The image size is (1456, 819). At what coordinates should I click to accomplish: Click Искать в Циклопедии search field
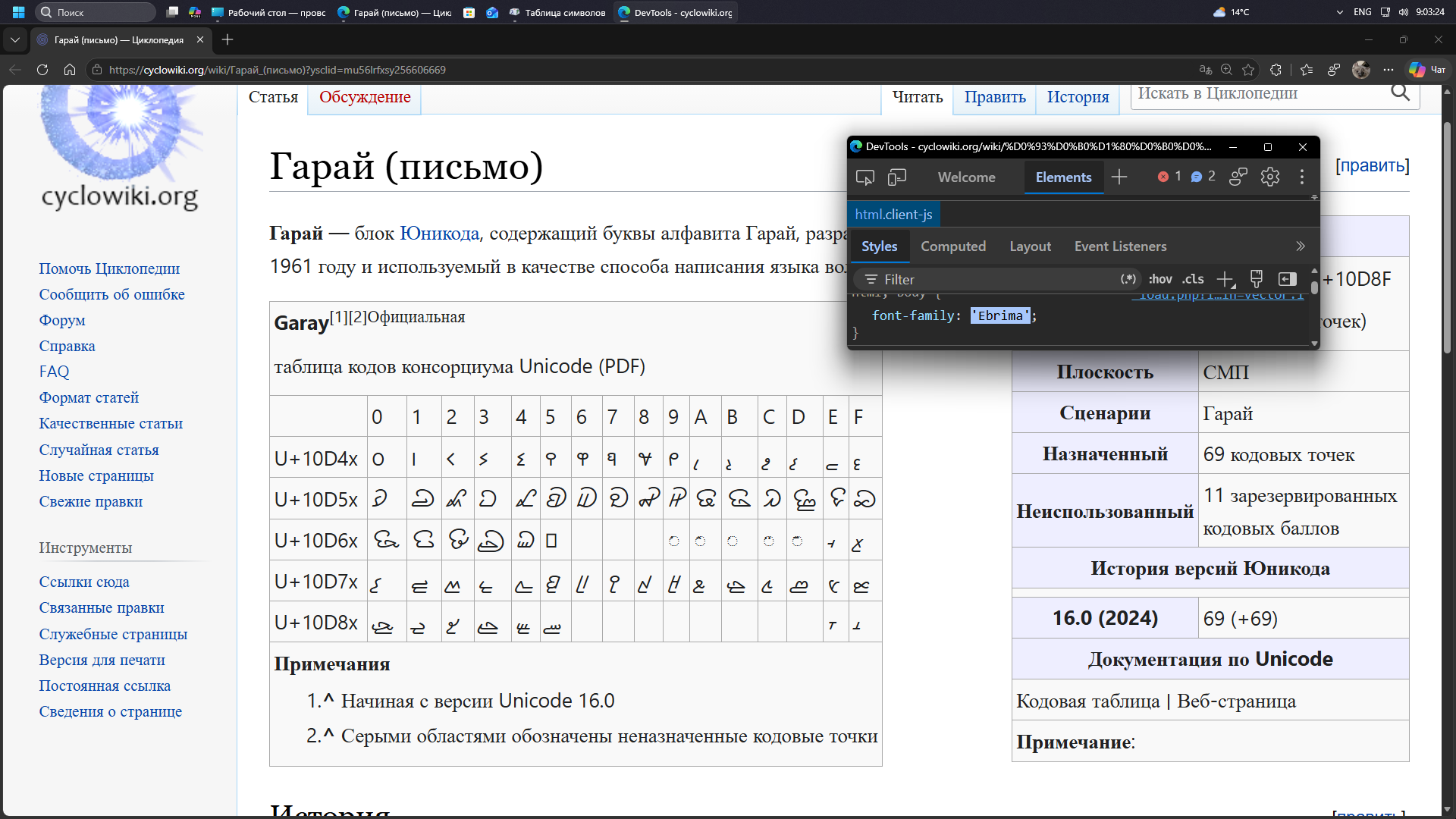[x=1259, y=93]
